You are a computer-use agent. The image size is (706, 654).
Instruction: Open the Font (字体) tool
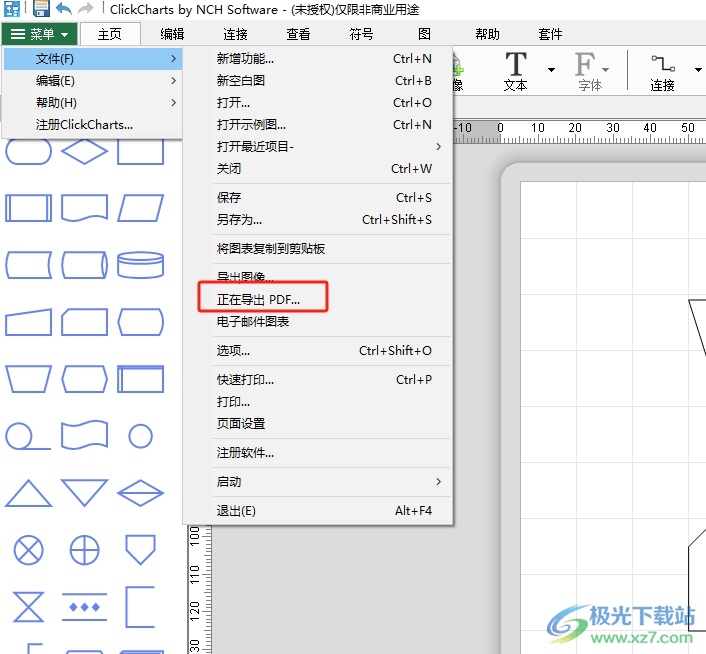589,71
